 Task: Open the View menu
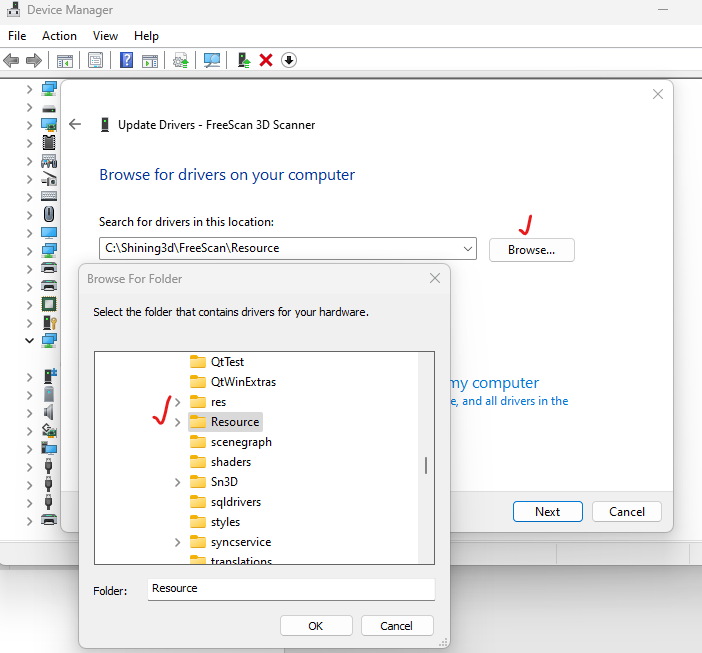[105, 36]
